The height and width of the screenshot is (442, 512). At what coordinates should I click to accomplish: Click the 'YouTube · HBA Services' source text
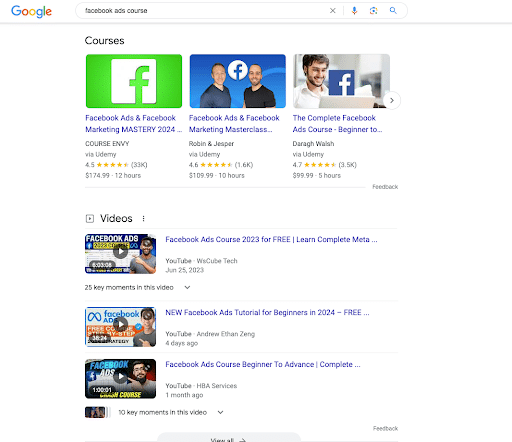201,386
